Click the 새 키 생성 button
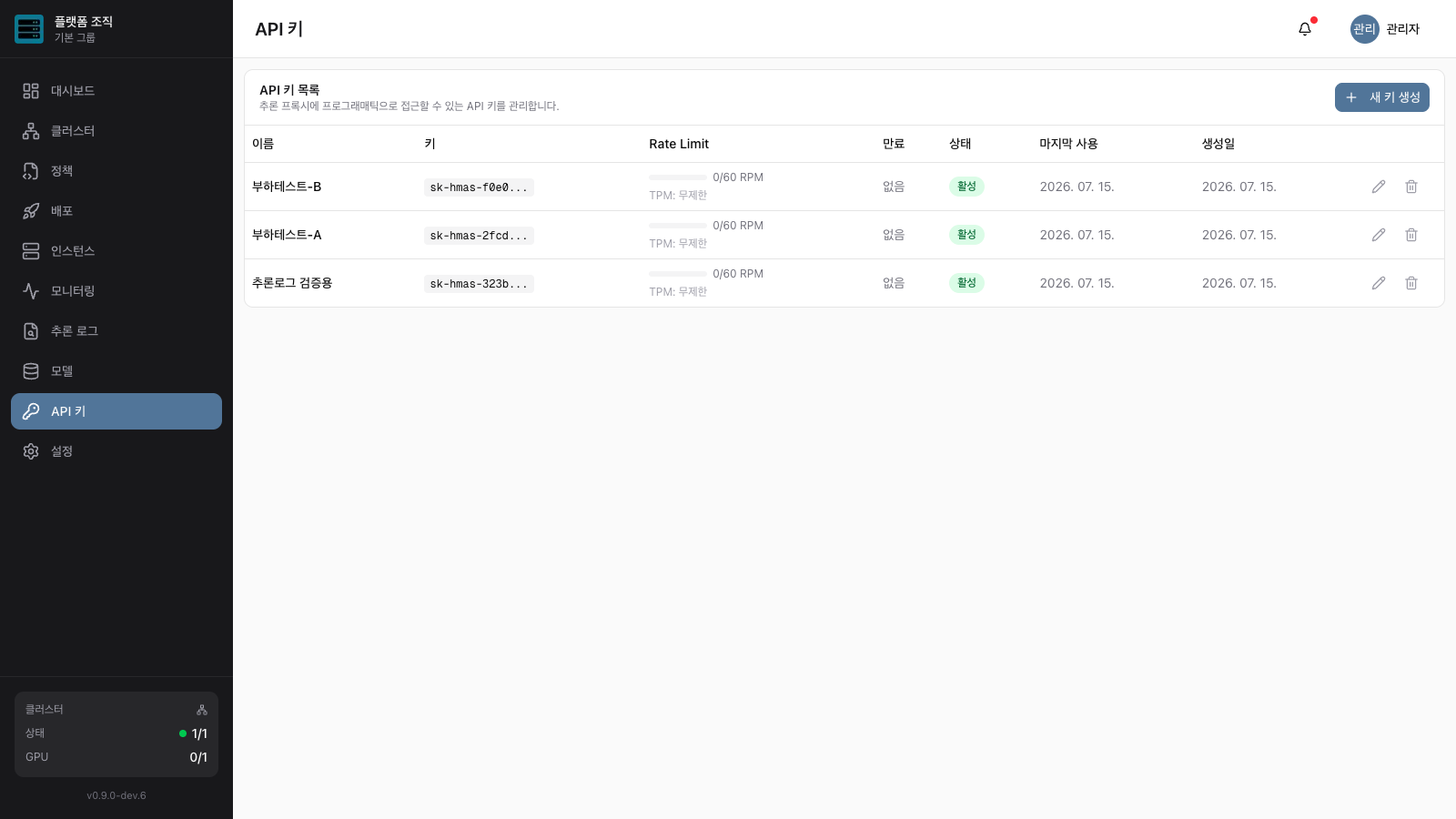 [1381, 97]
